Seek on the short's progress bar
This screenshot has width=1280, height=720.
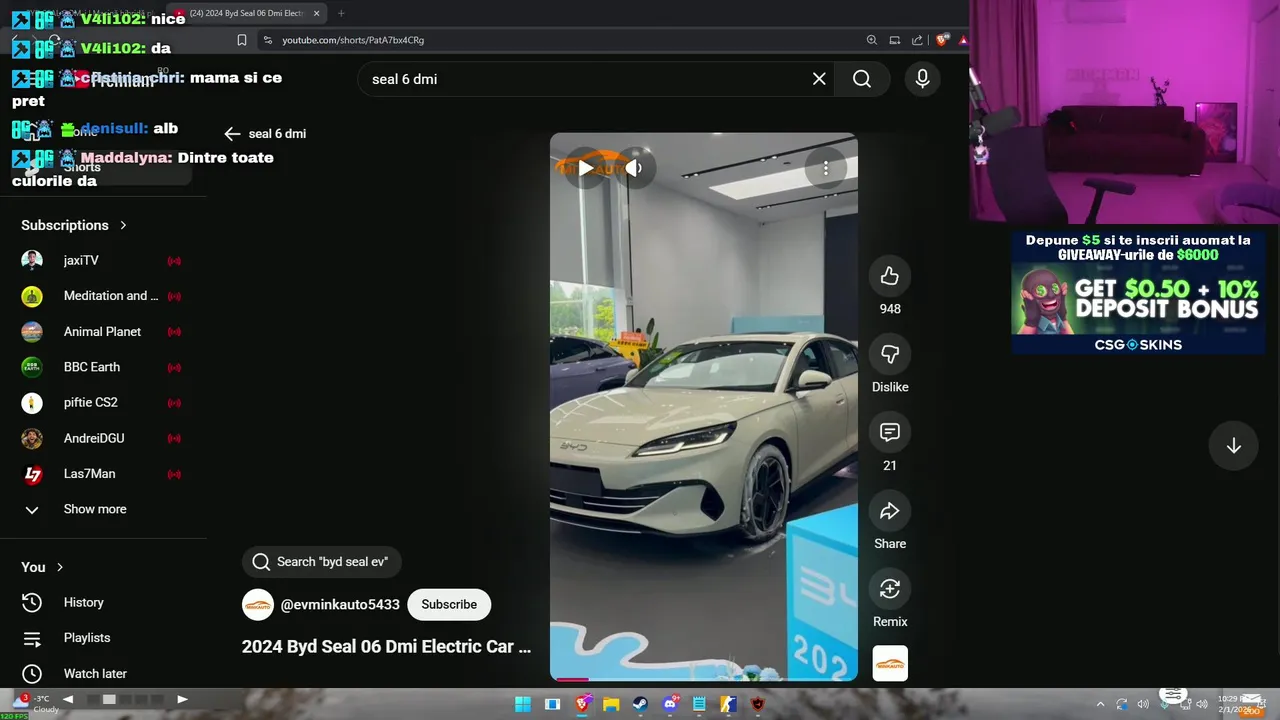[704, 679]
